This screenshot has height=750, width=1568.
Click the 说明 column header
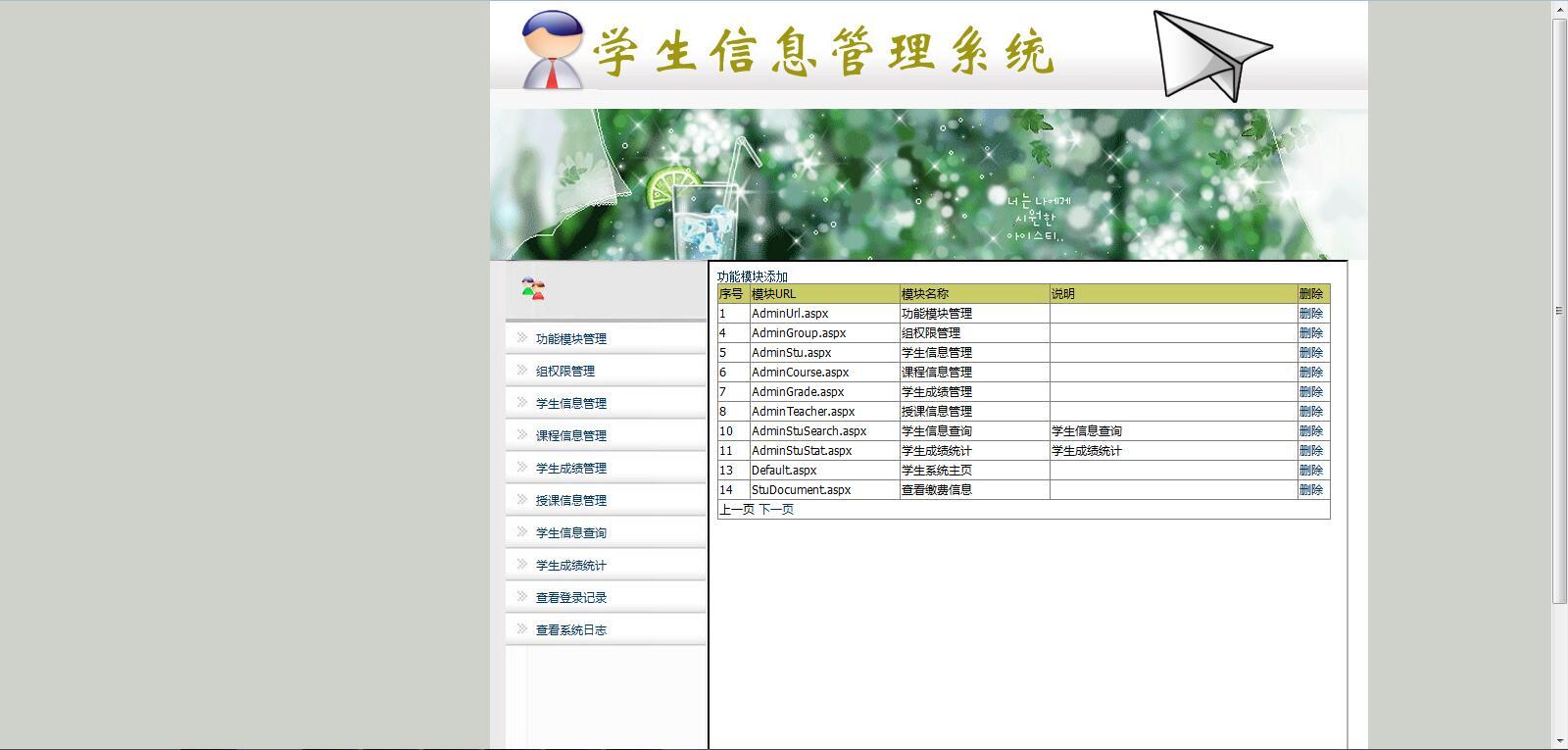(x=1173, y=294)
